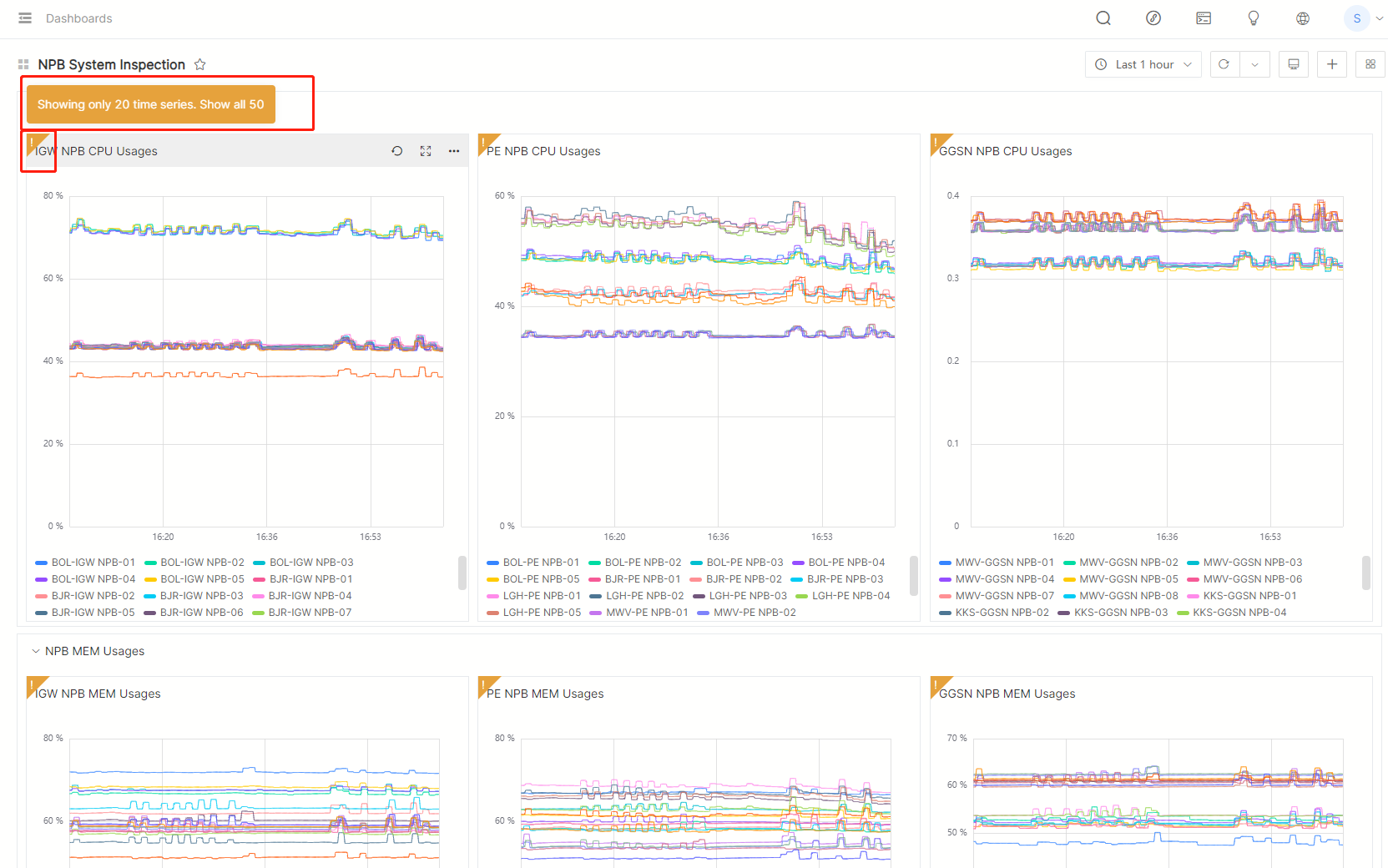Image resolution: width=1388 pixels, height=868 pixels.
Task: Open the search icon in top bar
Action: 1103,18
